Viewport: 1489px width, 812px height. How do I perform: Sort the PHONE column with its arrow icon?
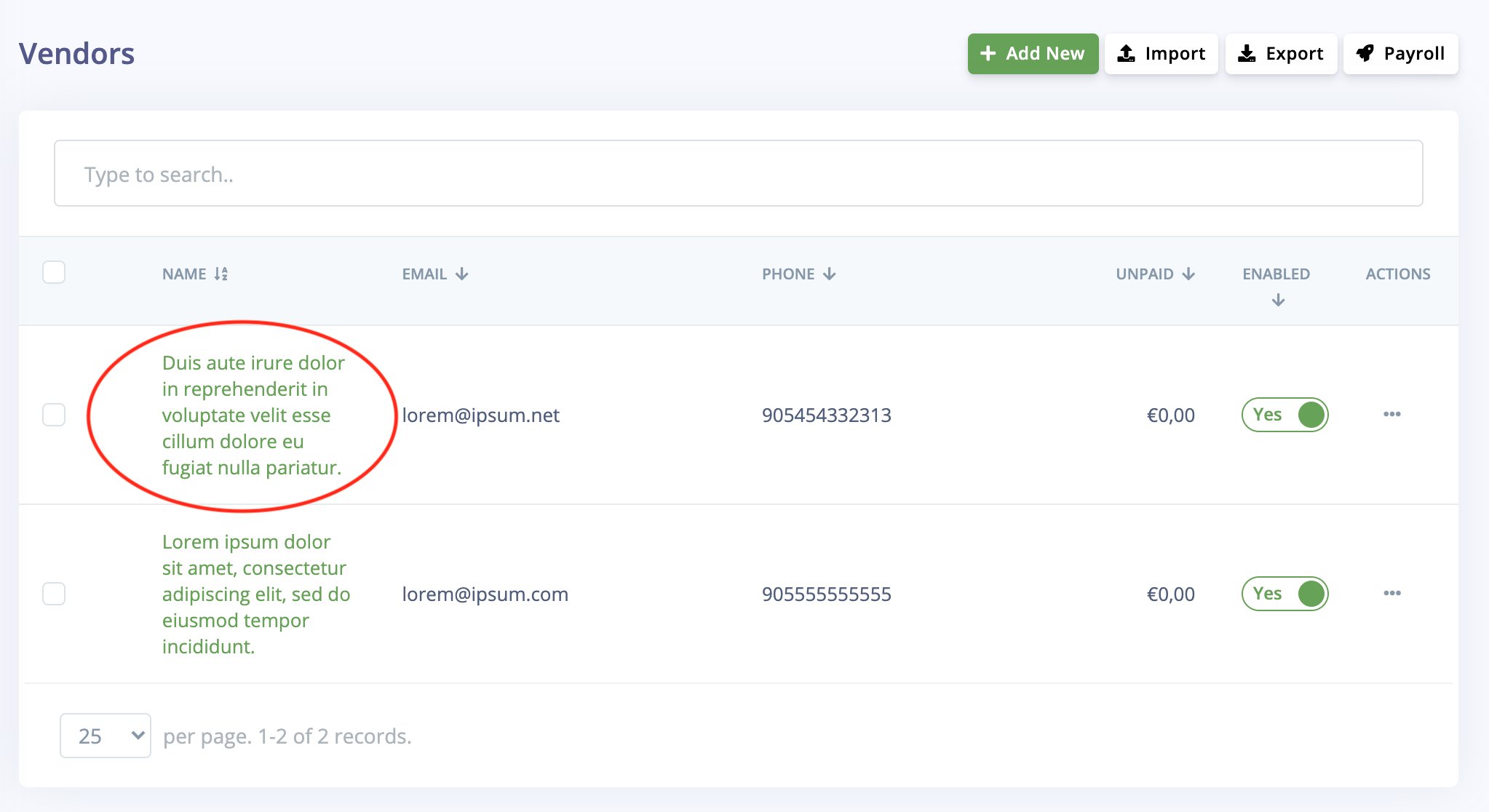[x=830, y=274]
